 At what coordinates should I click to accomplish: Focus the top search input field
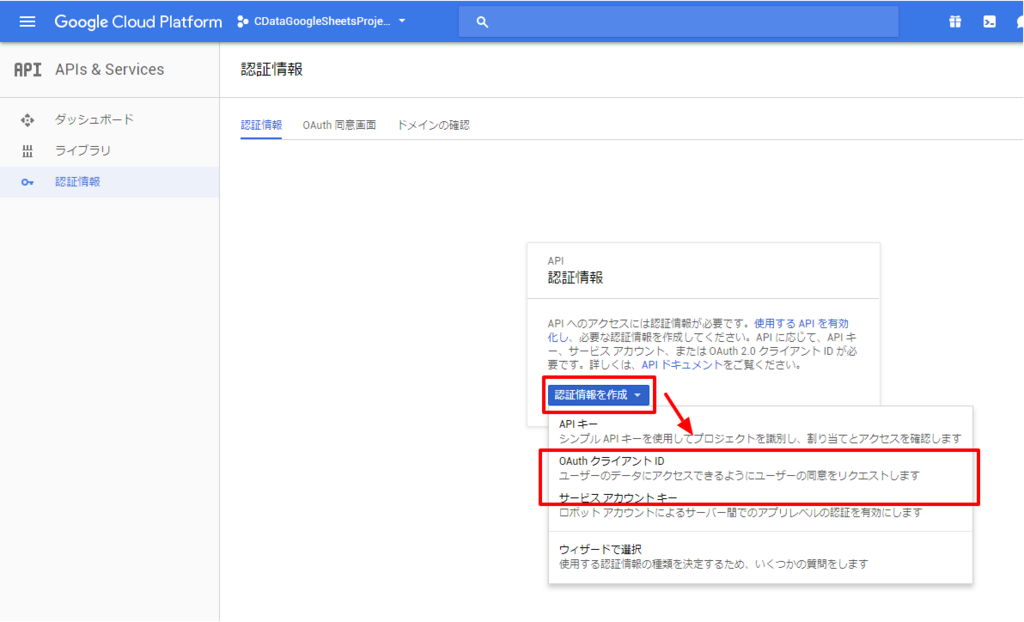pos(679,22)
